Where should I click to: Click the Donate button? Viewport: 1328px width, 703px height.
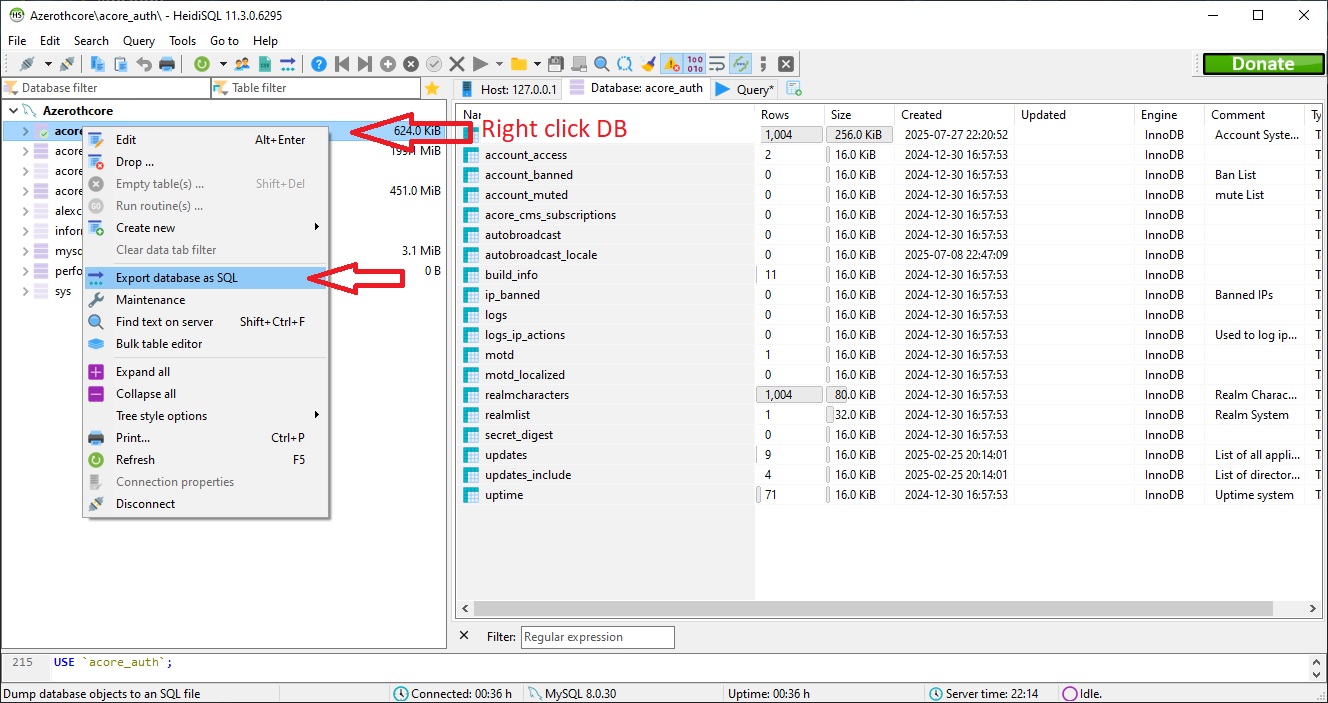1263,63
